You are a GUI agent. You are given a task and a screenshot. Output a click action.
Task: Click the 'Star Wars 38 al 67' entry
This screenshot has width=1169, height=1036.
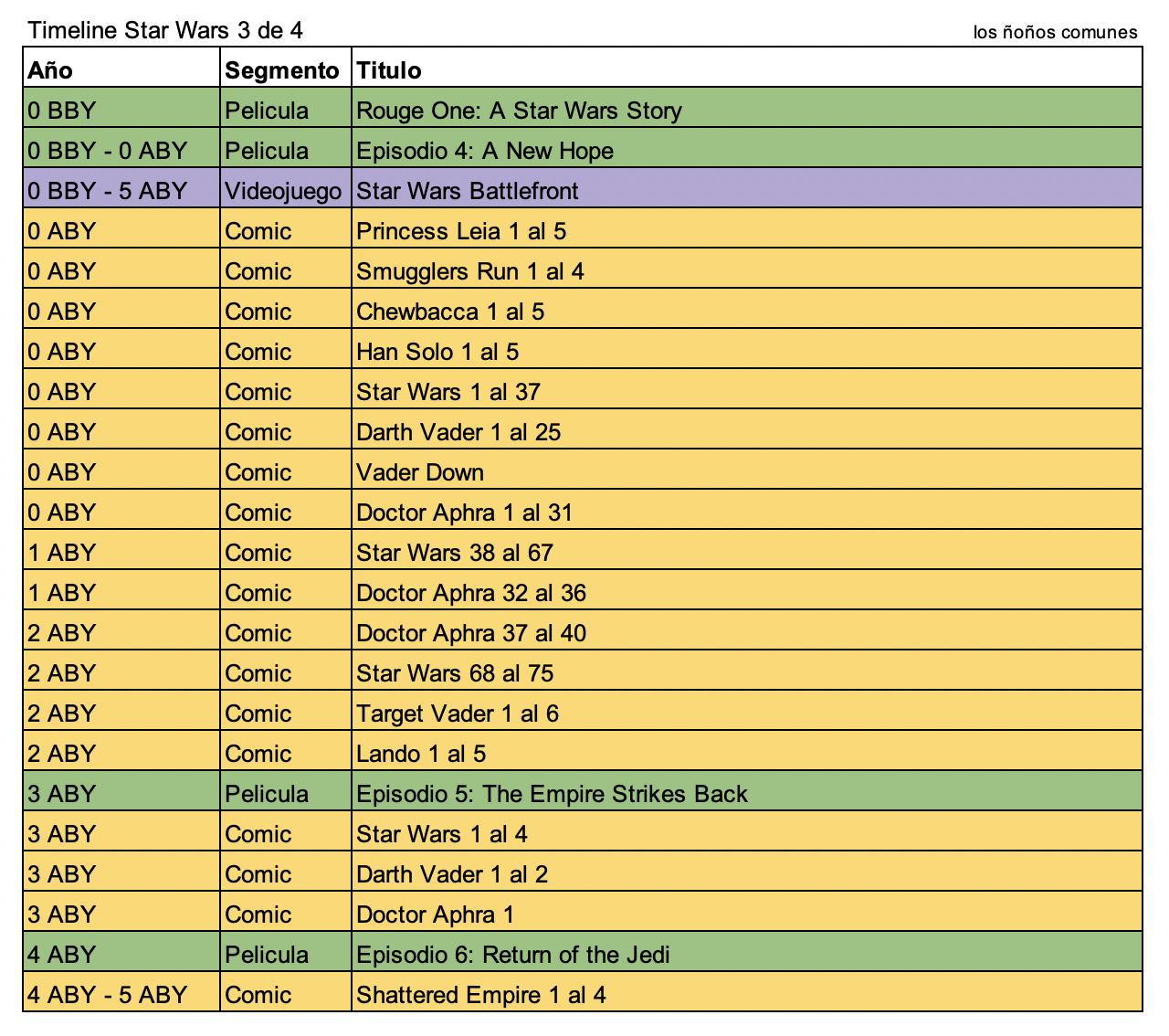(455, 553)
